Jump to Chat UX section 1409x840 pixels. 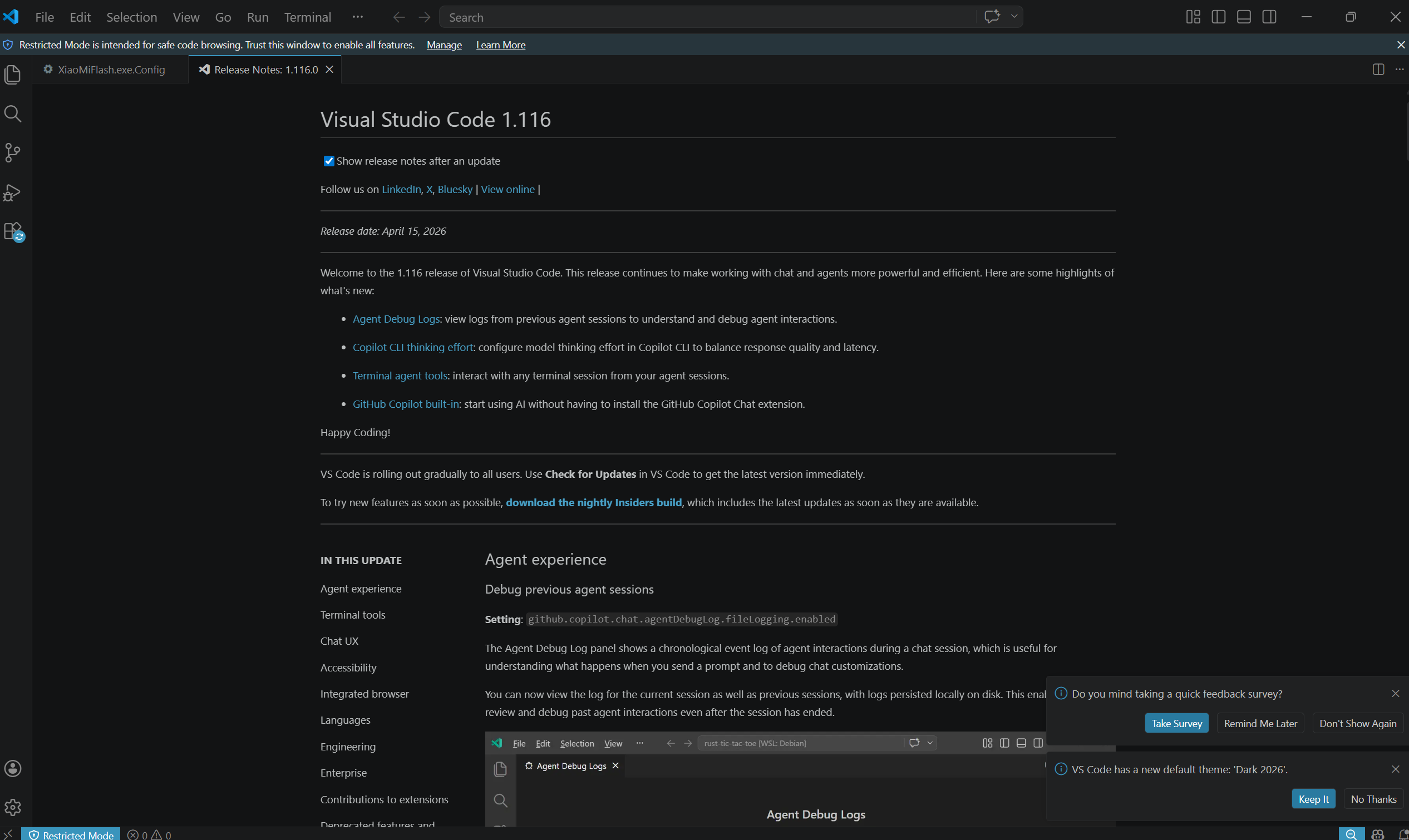click(x=339, y=641)
